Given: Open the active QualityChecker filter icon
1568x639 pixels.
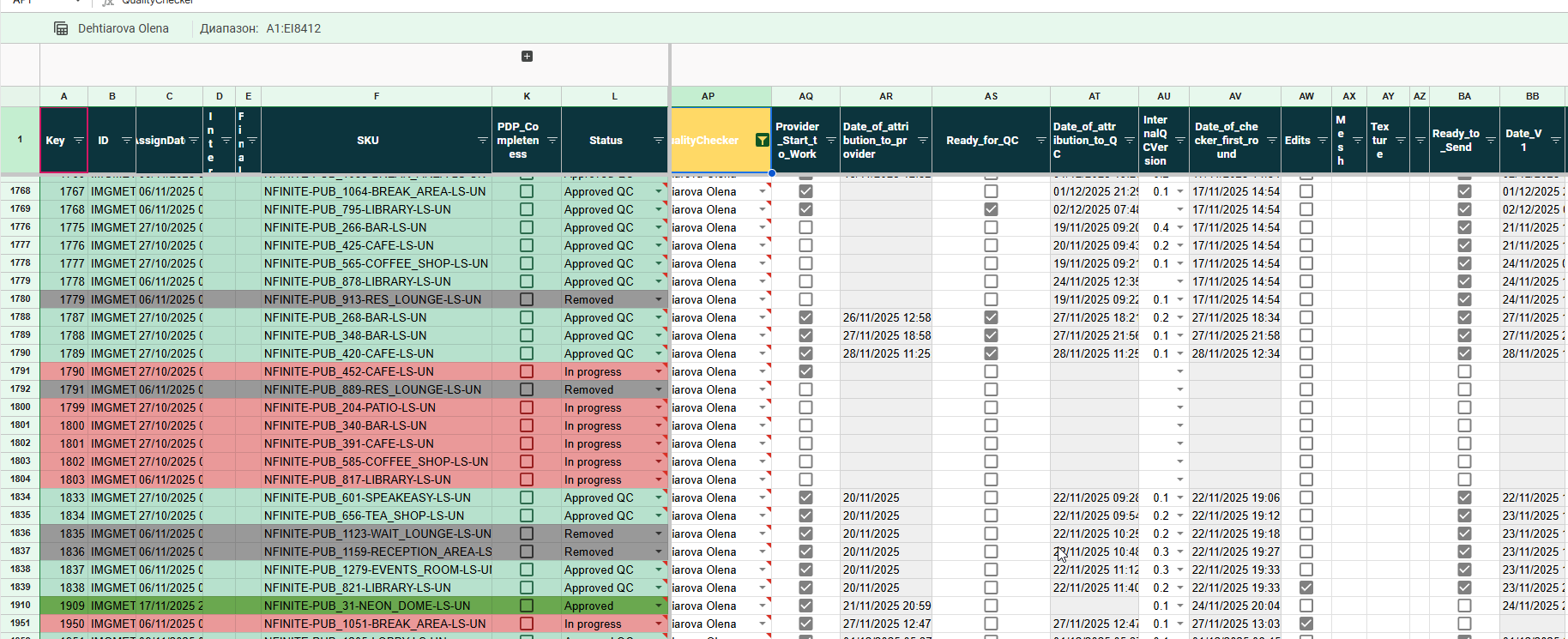Looking at the screenshot, I should 762,141.
